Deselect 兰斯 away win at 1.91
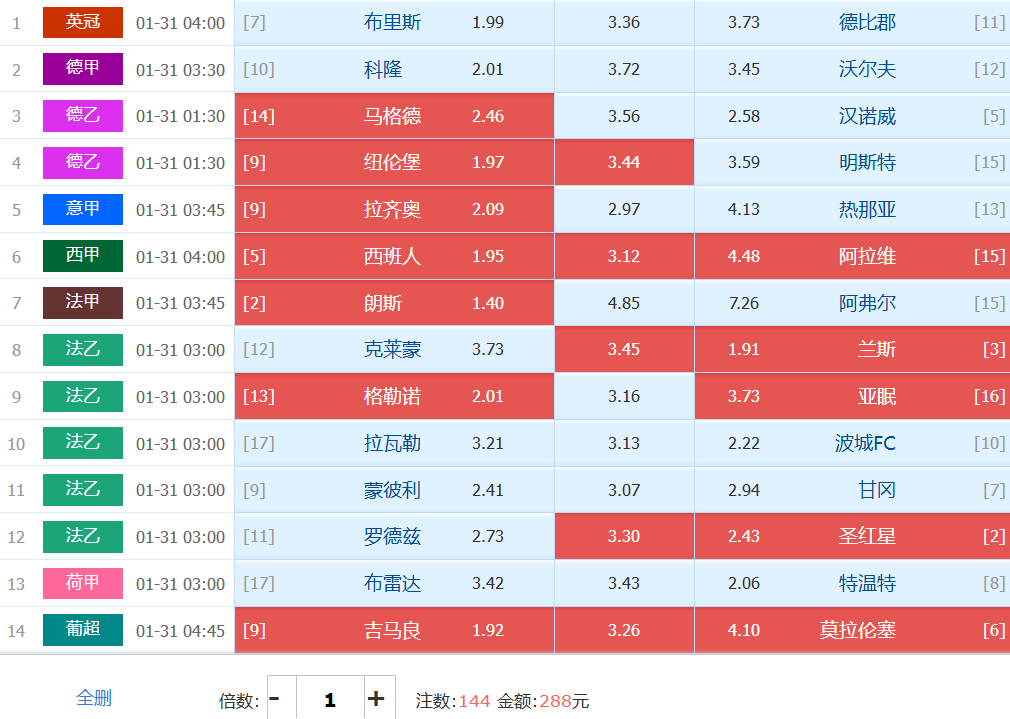The image size is (1010, 719). point(851,349)
